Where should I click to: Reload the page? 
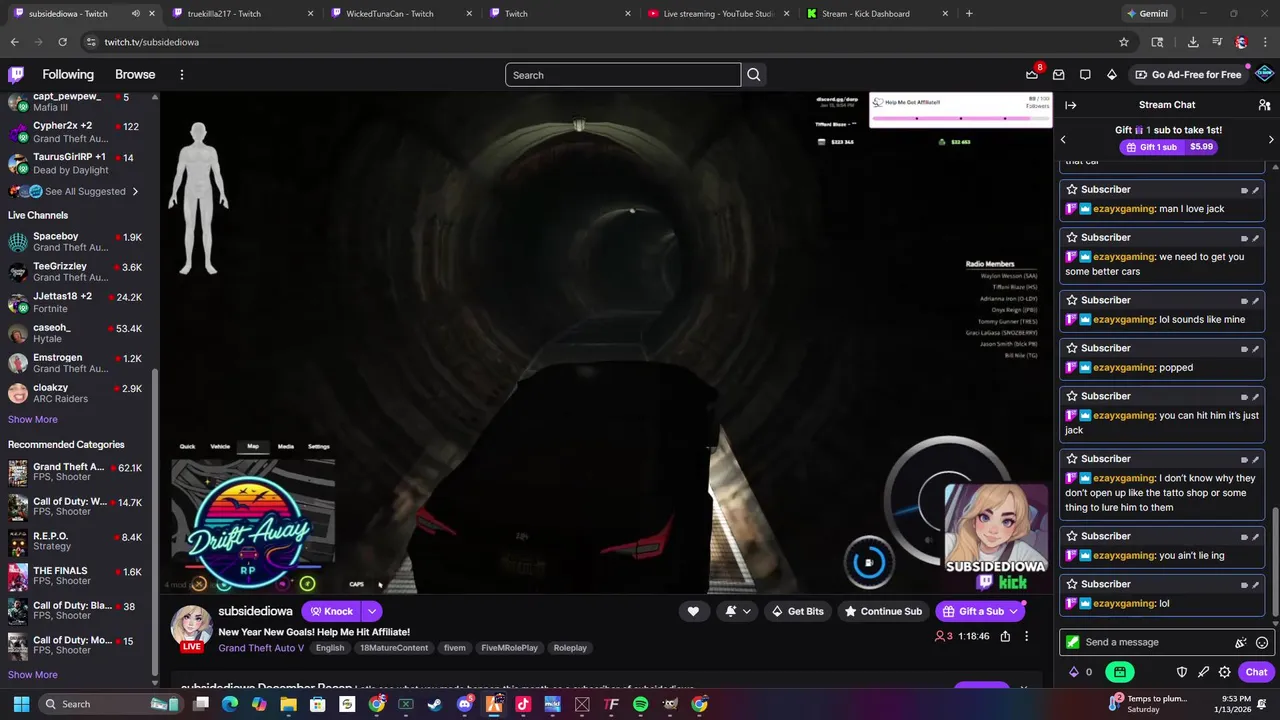click(62, 42)
